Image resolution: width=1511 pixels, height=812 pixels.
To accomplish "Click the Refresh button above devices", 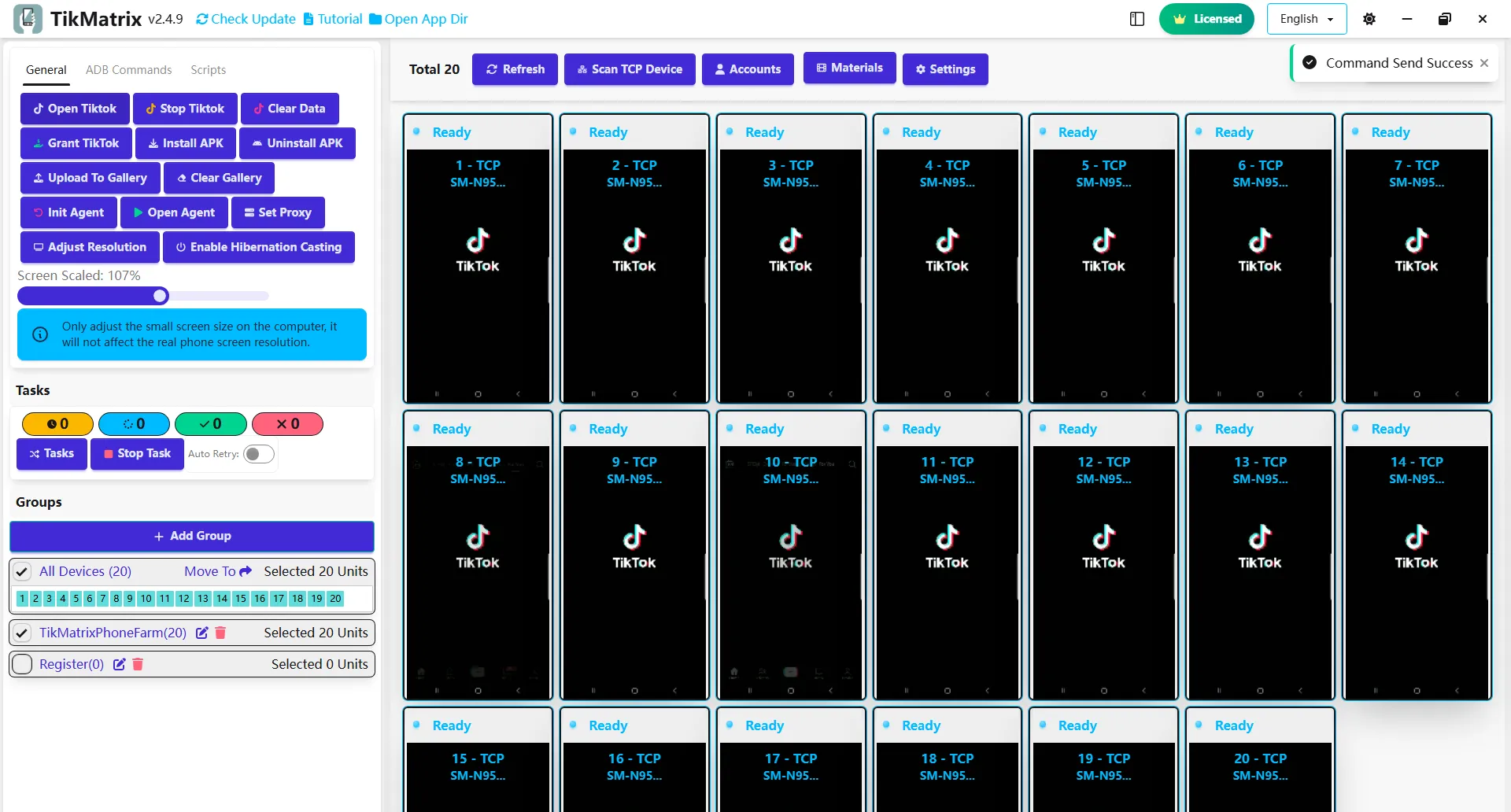I will pos(515,69).
